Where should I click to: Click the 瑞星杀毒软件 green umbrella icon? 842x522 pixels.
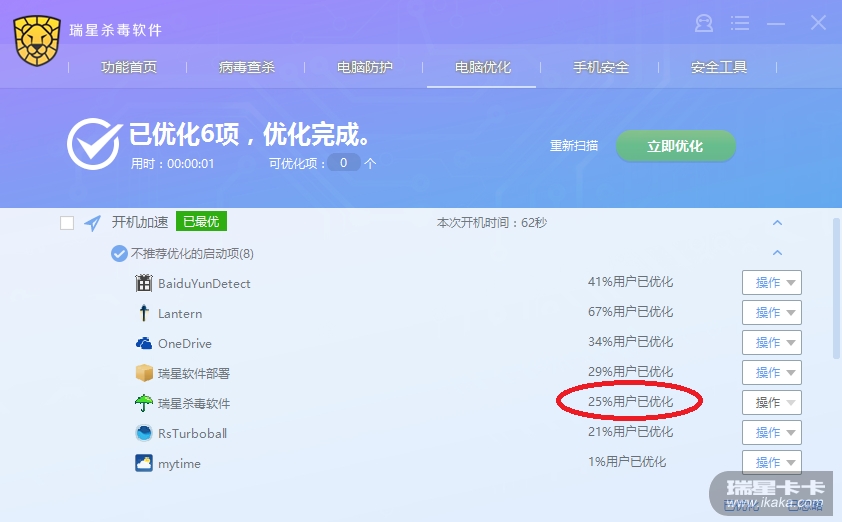coord(143,403)
